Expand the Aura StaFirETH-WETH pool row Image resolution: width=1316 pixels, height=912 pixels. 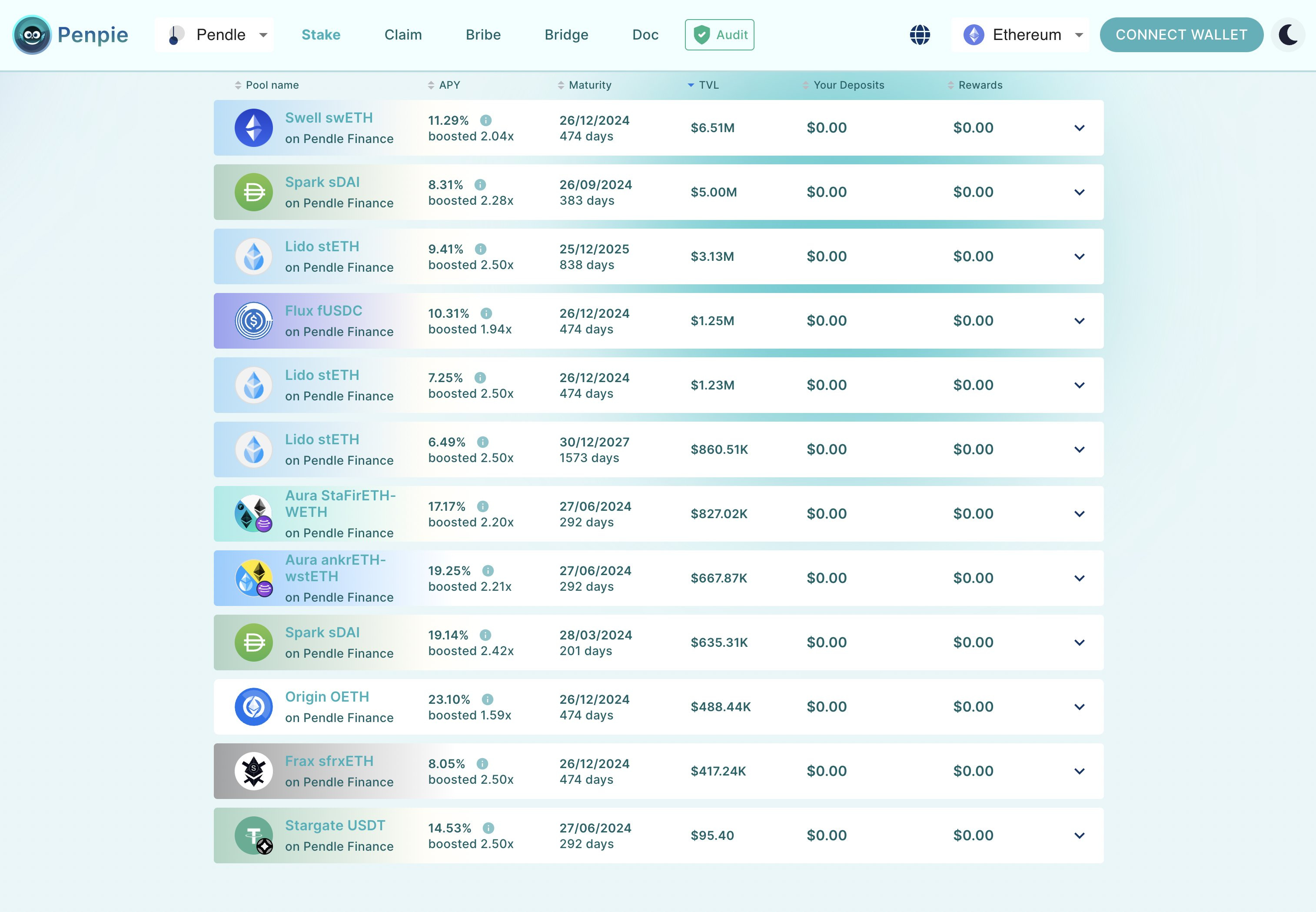pos(1079,514)
